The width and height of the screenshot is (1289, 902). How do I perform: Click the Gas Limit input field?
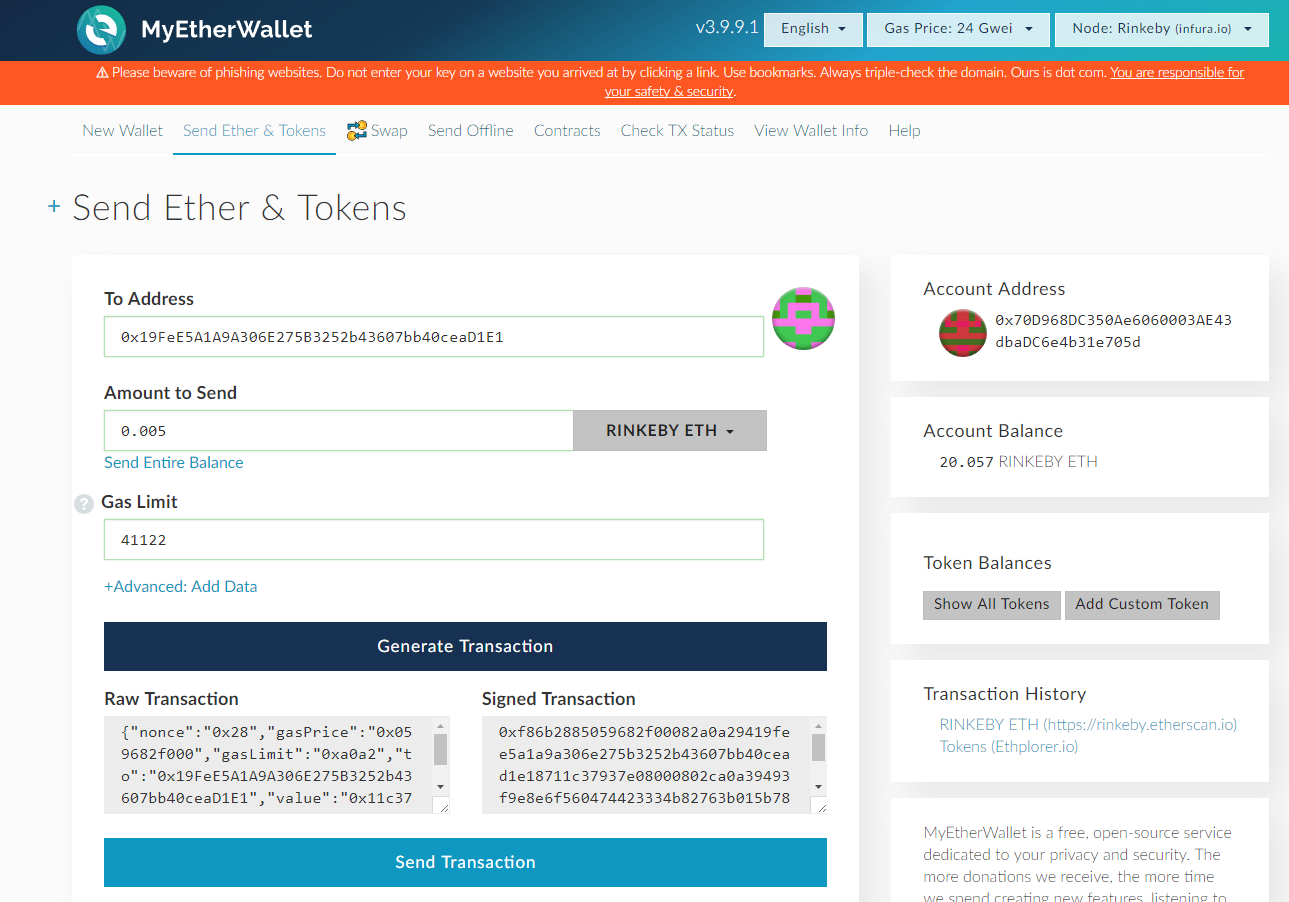tap(434, 540)
